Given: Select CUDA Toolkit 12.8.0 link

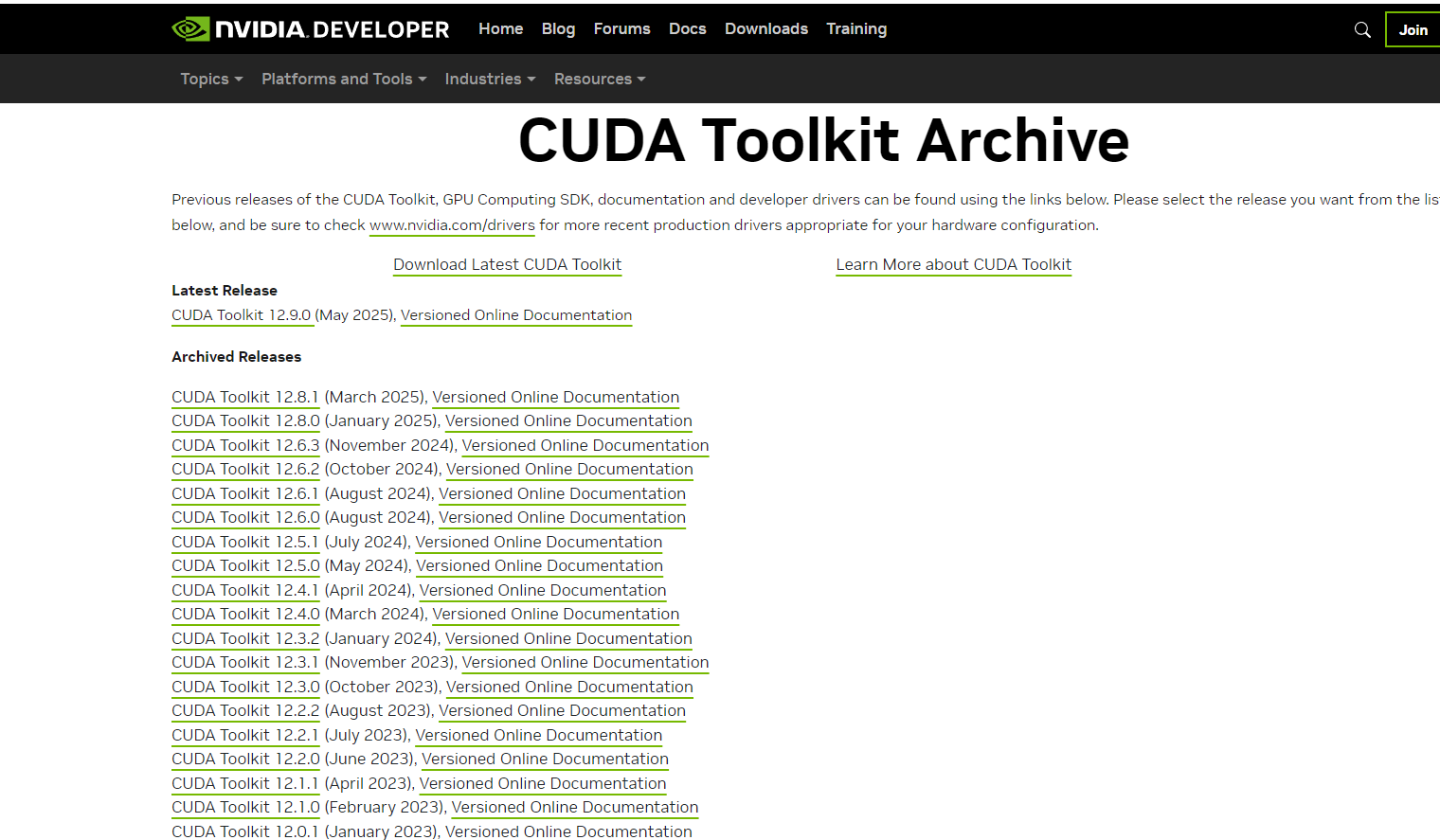Looking at the screenshot, I should 245,420.
